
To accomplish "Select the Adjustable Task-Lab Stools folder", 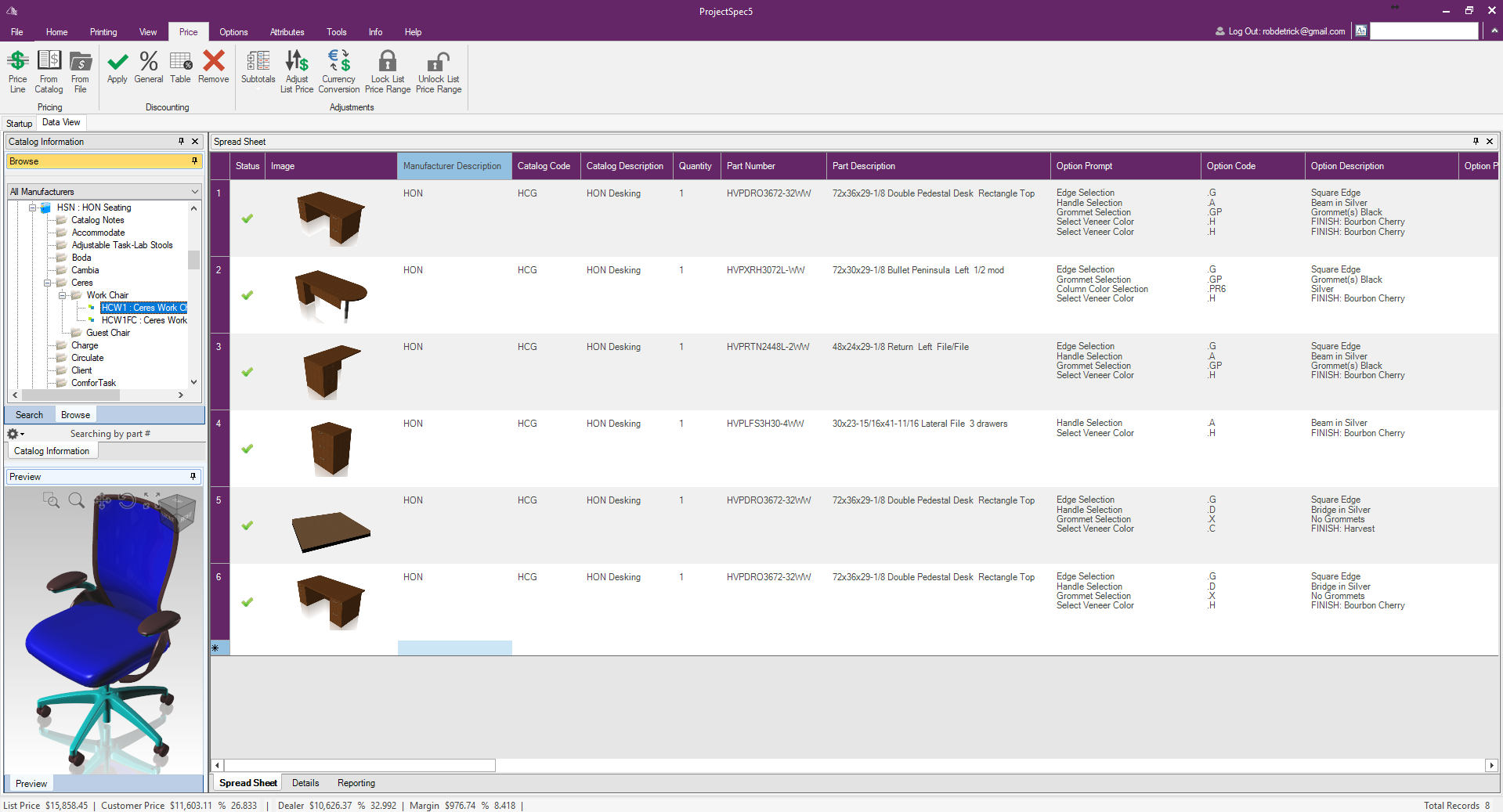I will pos(122,245).
